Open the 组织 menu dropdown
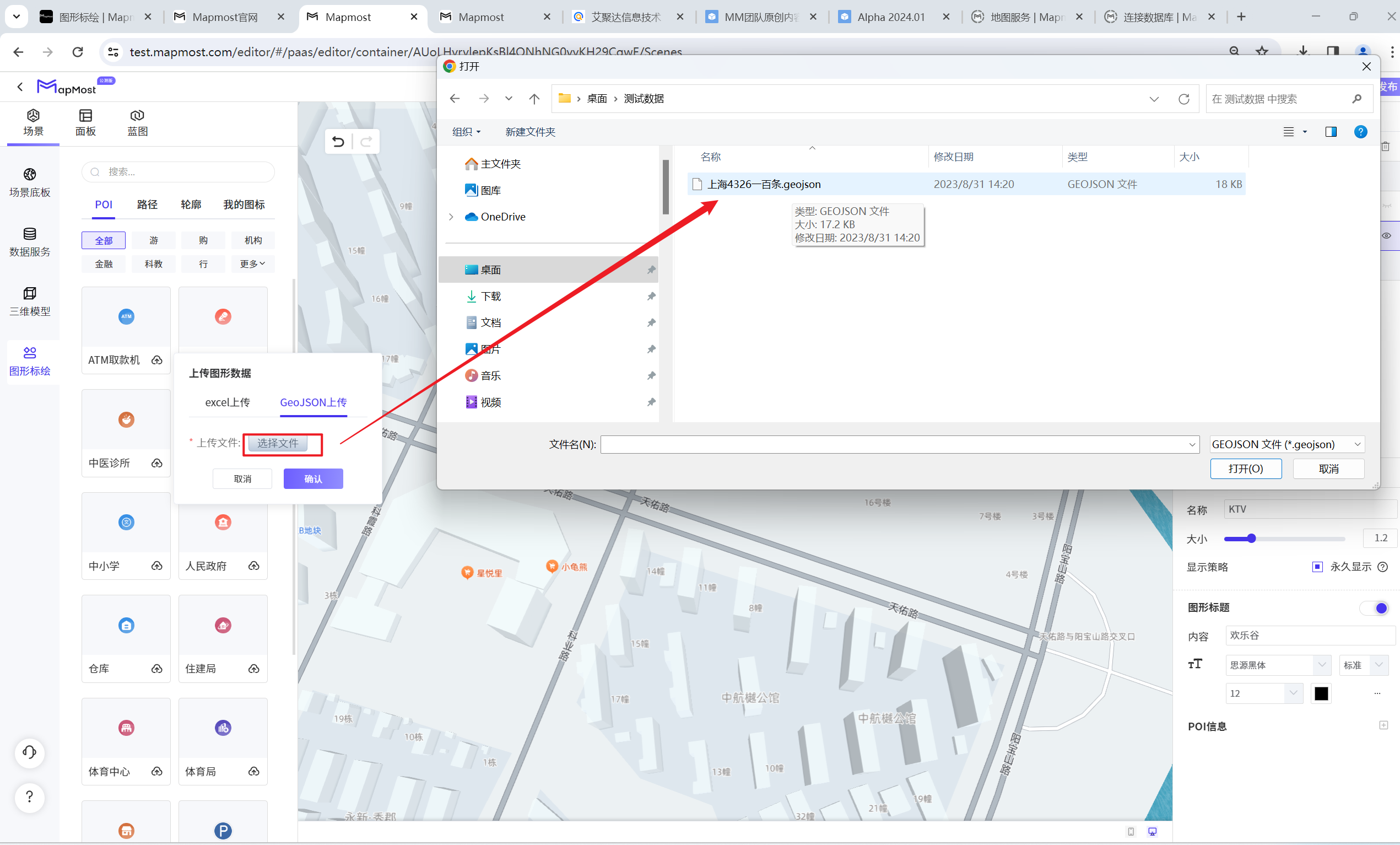Image resolution: width=1400 pixels, height=845 pixels. coord(467,132)
